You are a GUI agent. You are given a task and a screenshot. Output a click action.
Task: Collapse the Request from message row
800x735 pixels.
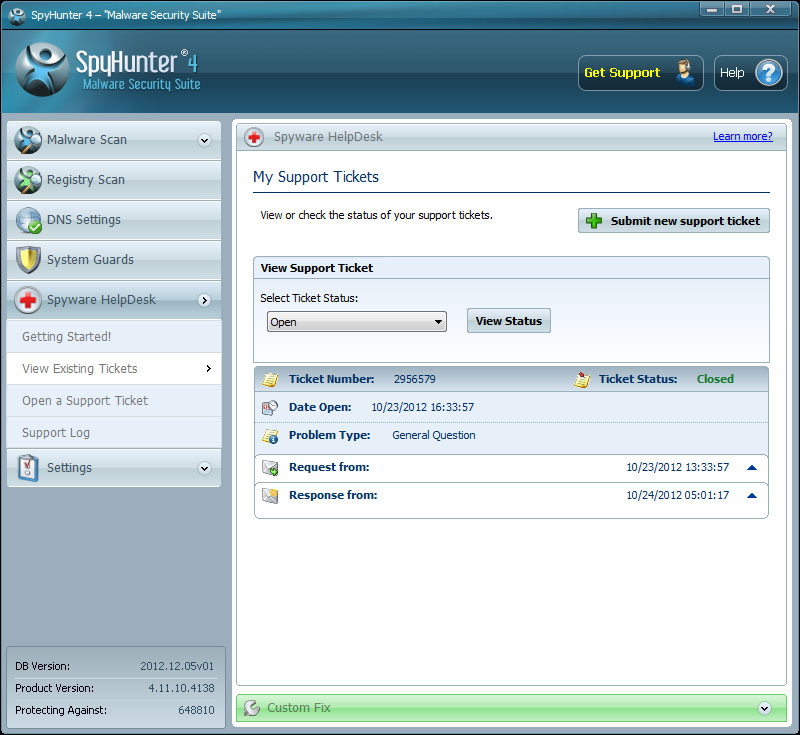click(x=752, y=467)
